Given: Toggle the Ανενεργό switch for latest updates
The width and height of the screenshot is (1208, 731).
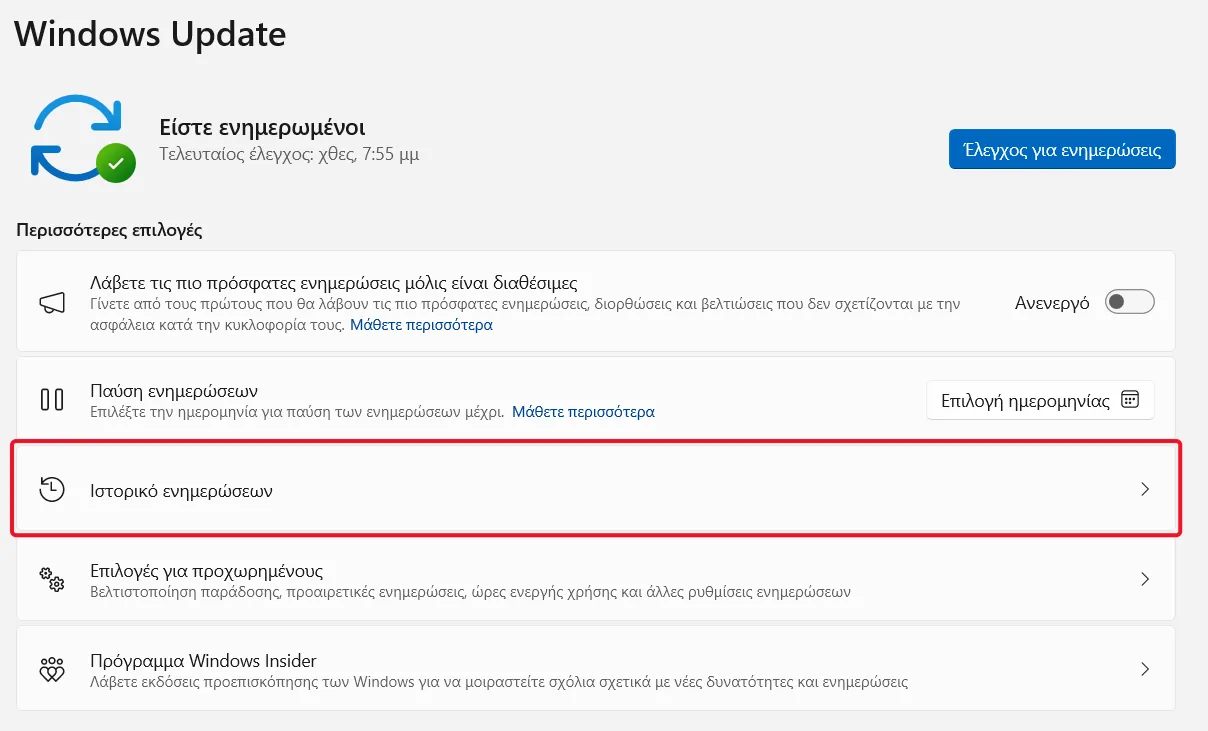Looking at the screenshot, I should pyautogui.click(x=1130, y=302).
